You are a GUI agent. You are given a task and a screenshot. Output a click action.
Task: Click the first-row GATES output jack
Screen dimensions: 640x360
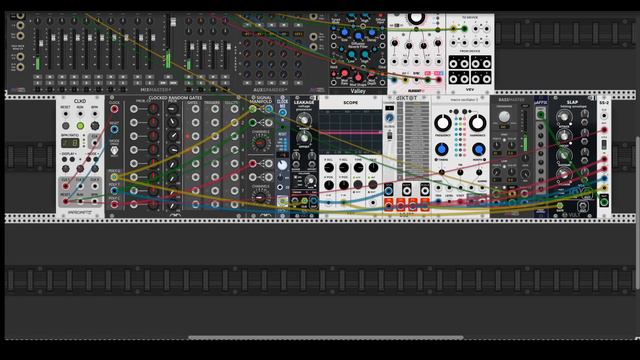(x=196, y=109)
